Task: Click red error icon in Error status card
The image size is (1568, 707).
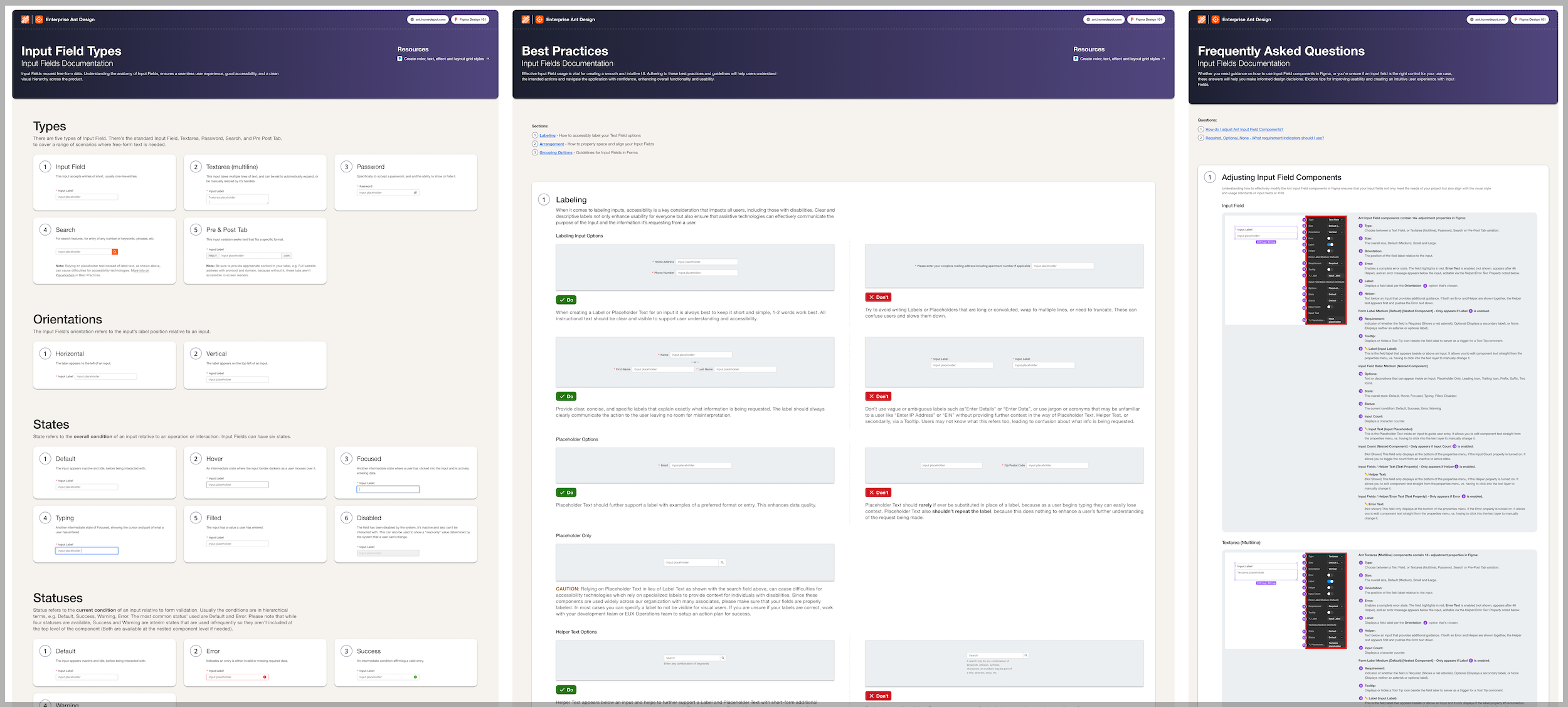Action: click(265, 677)
